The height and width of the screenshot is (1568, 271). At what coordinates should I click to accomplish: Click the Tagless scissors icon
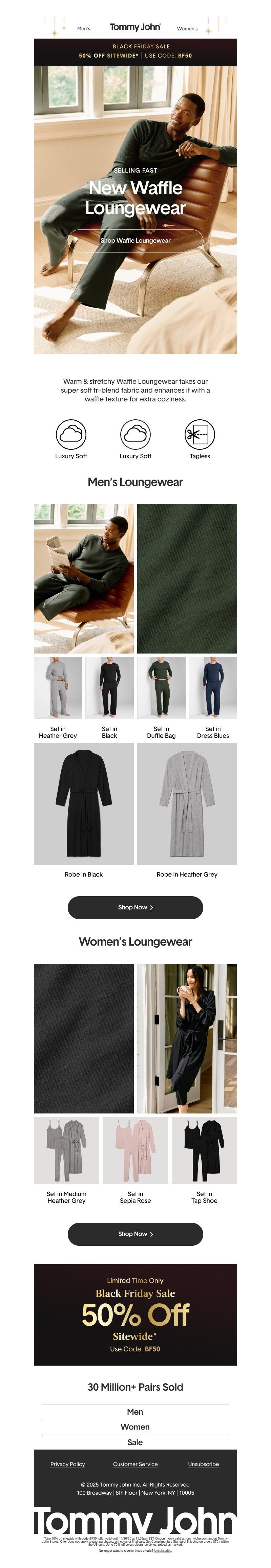pyautogui.click(x=200, y=434)
